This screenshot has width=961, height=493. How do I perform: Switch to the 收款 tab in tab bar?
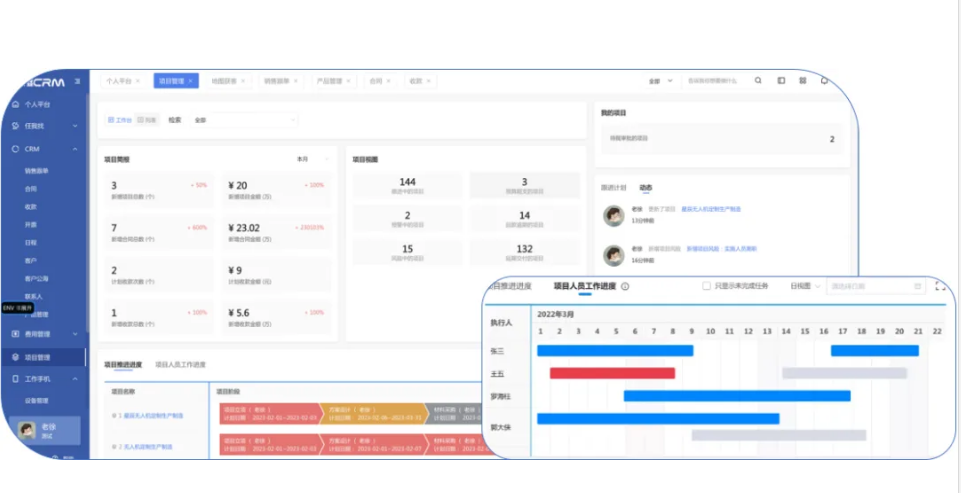[x=416, y=81]
